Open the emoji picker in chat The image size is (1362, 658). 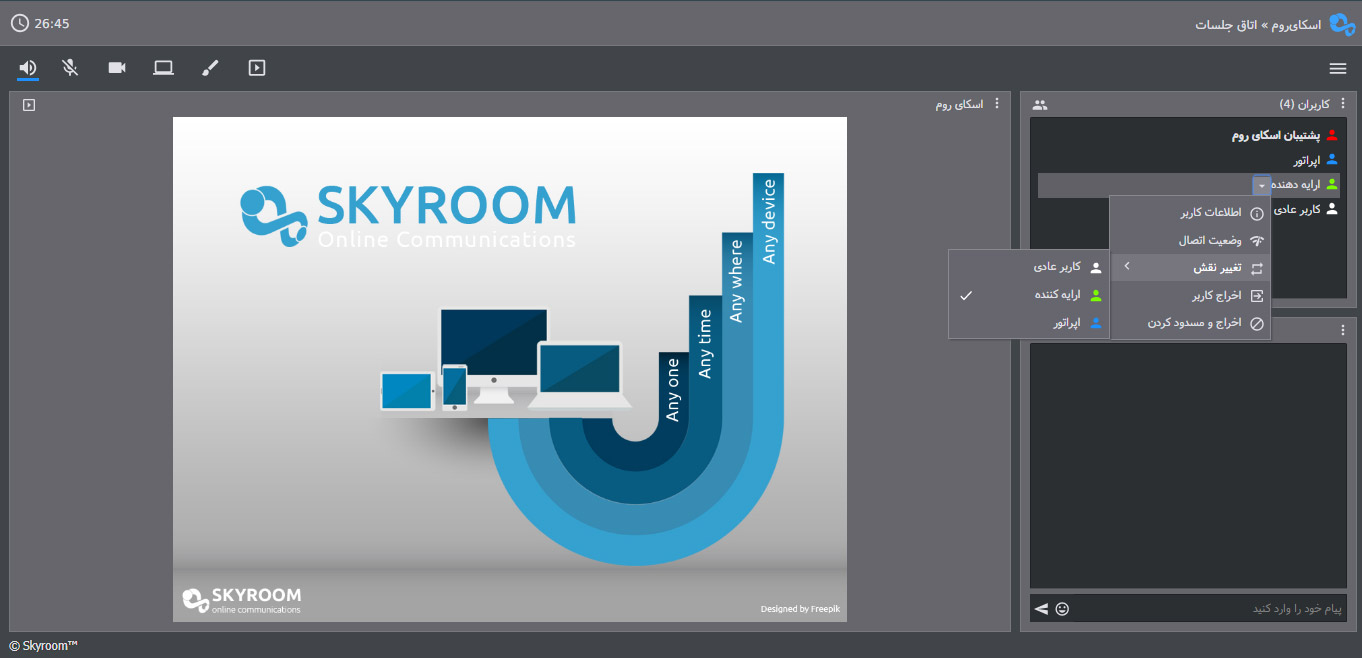tap(1062, 608)
